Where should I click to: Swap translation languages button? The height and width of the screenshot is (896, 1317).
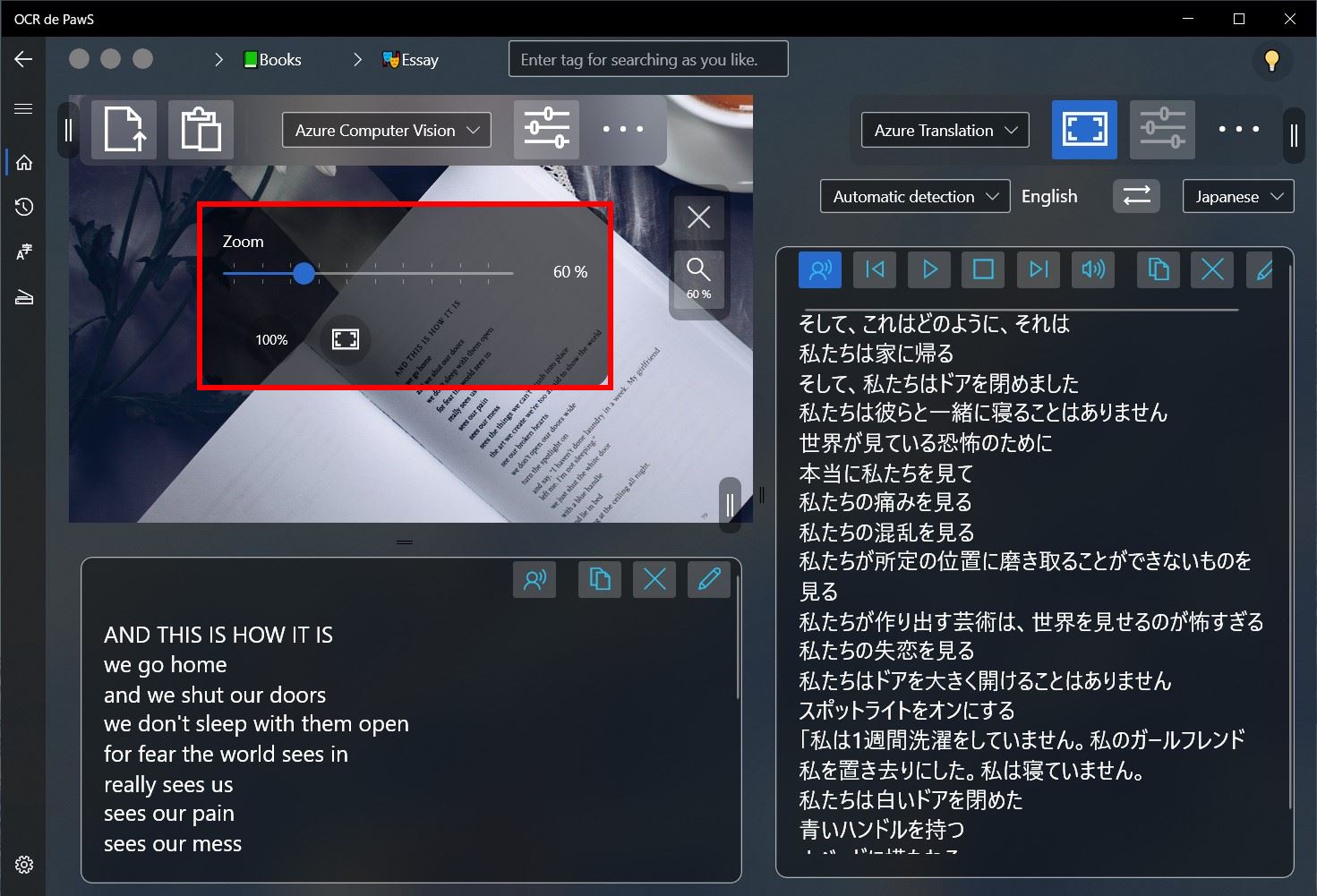pos(1136,196)
